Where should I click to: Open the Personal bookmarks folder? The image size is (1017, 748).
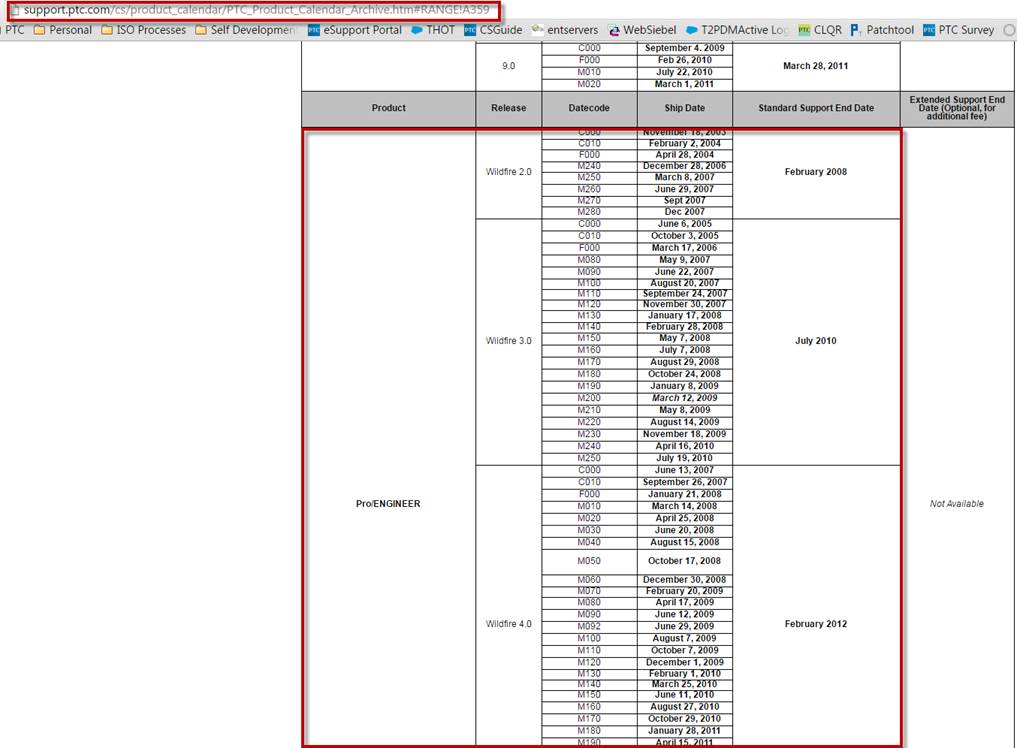click(x=64, y=30)
